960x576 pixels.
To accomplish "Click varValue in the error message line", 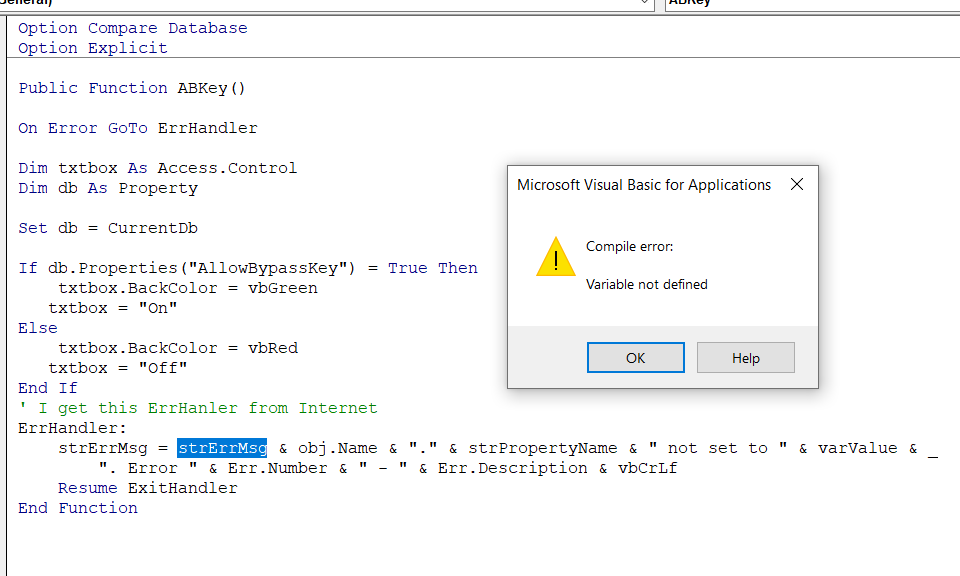I will click(x=857, y=448).
